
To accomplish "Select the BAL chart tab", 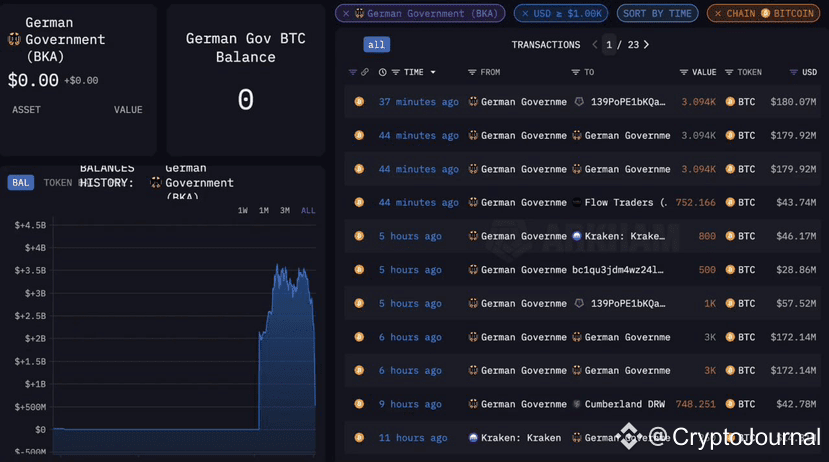I will point(21,183).
